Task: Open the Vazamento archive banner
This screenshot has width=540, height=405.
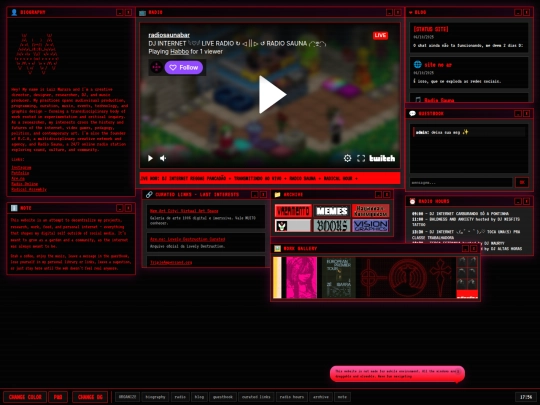Action: coord(293,211)
